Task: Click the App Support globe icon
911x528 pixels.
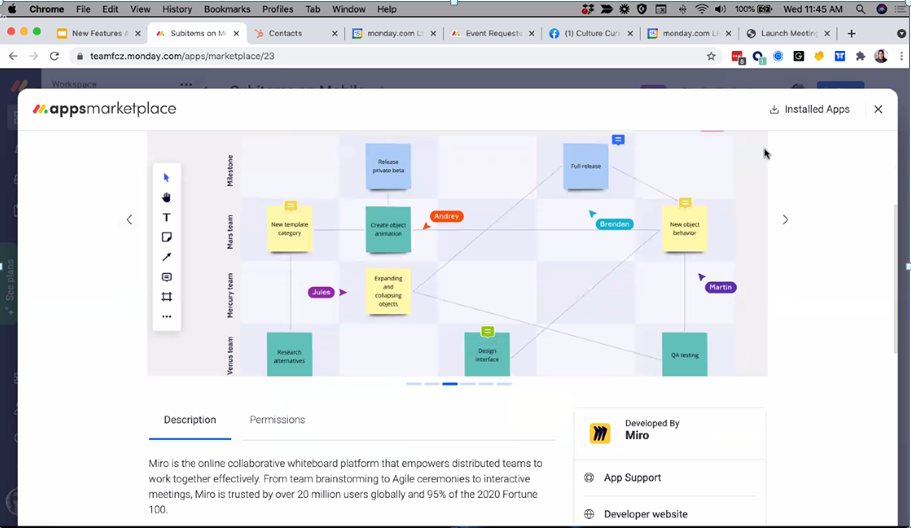Action: pyautogui.click(x=589, y=478)
